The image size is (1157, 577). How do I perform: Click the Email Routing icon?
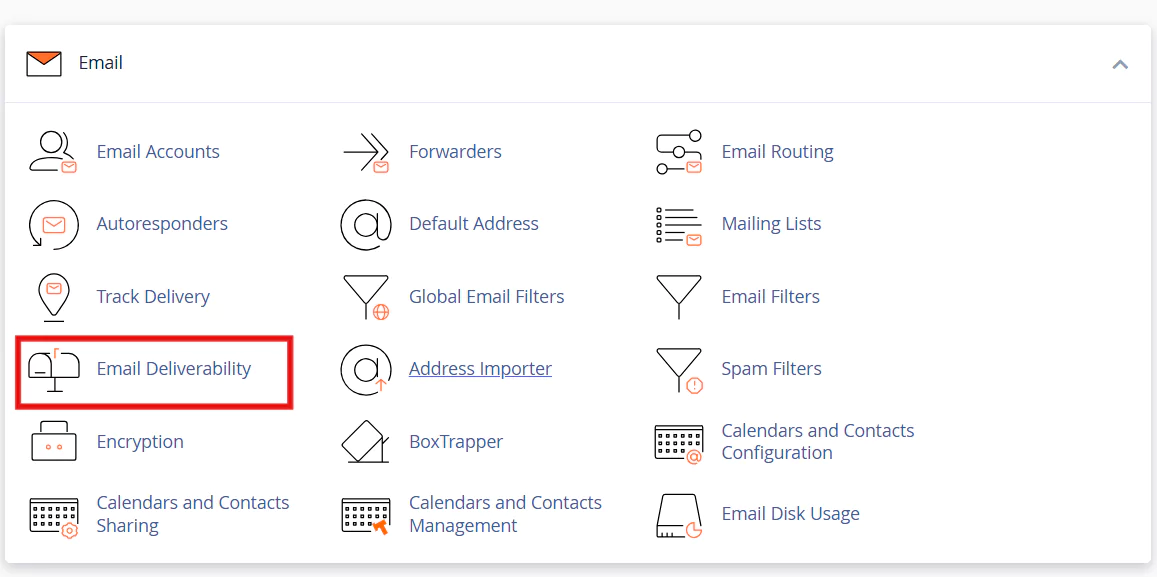[678, 152]
